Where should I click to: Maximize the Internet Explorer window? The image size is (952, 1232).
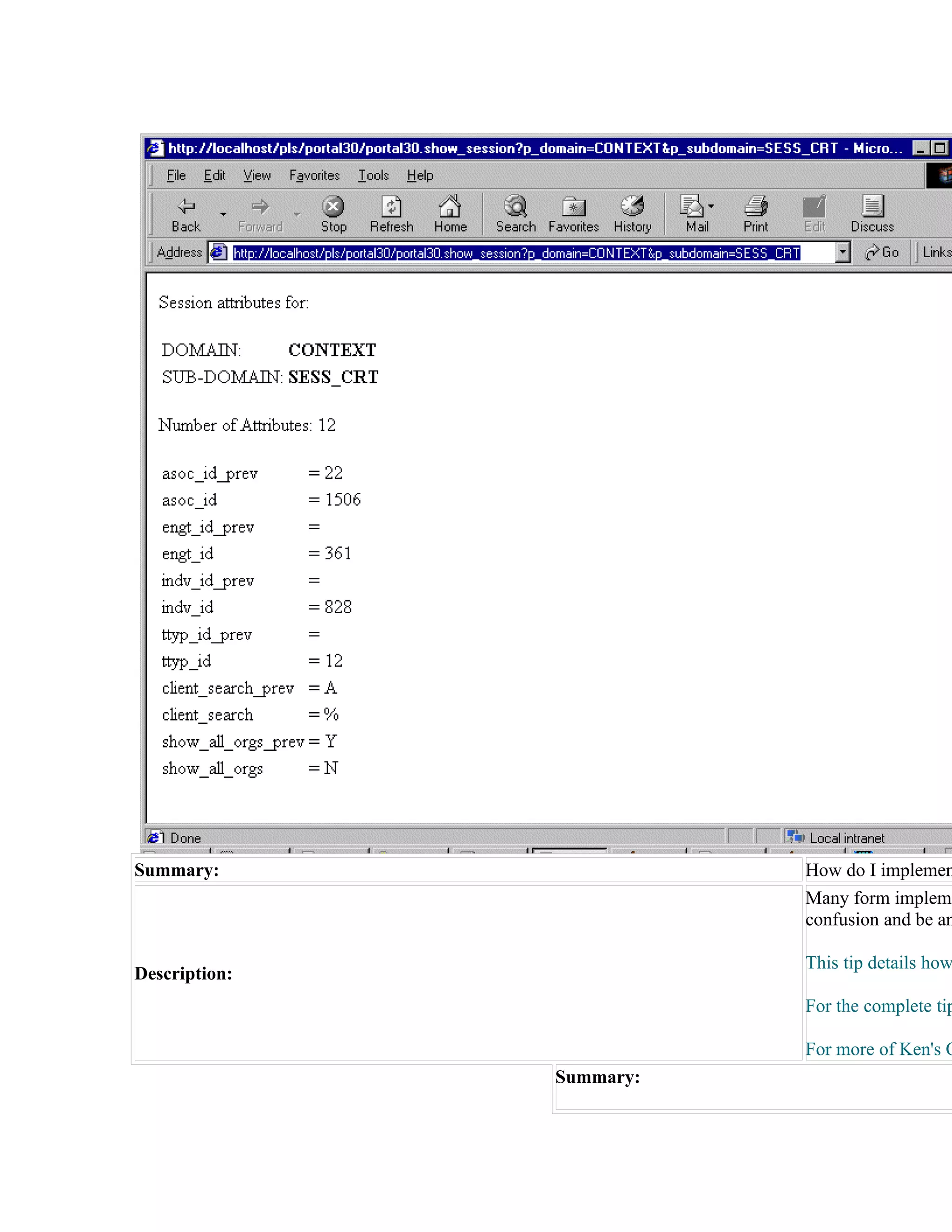[x=939, y=148]
